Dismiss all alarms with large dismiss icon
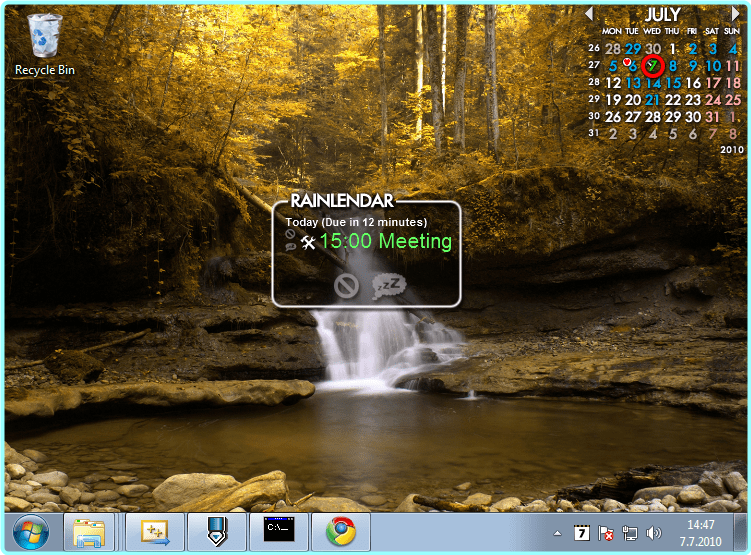 click(346, 286)
